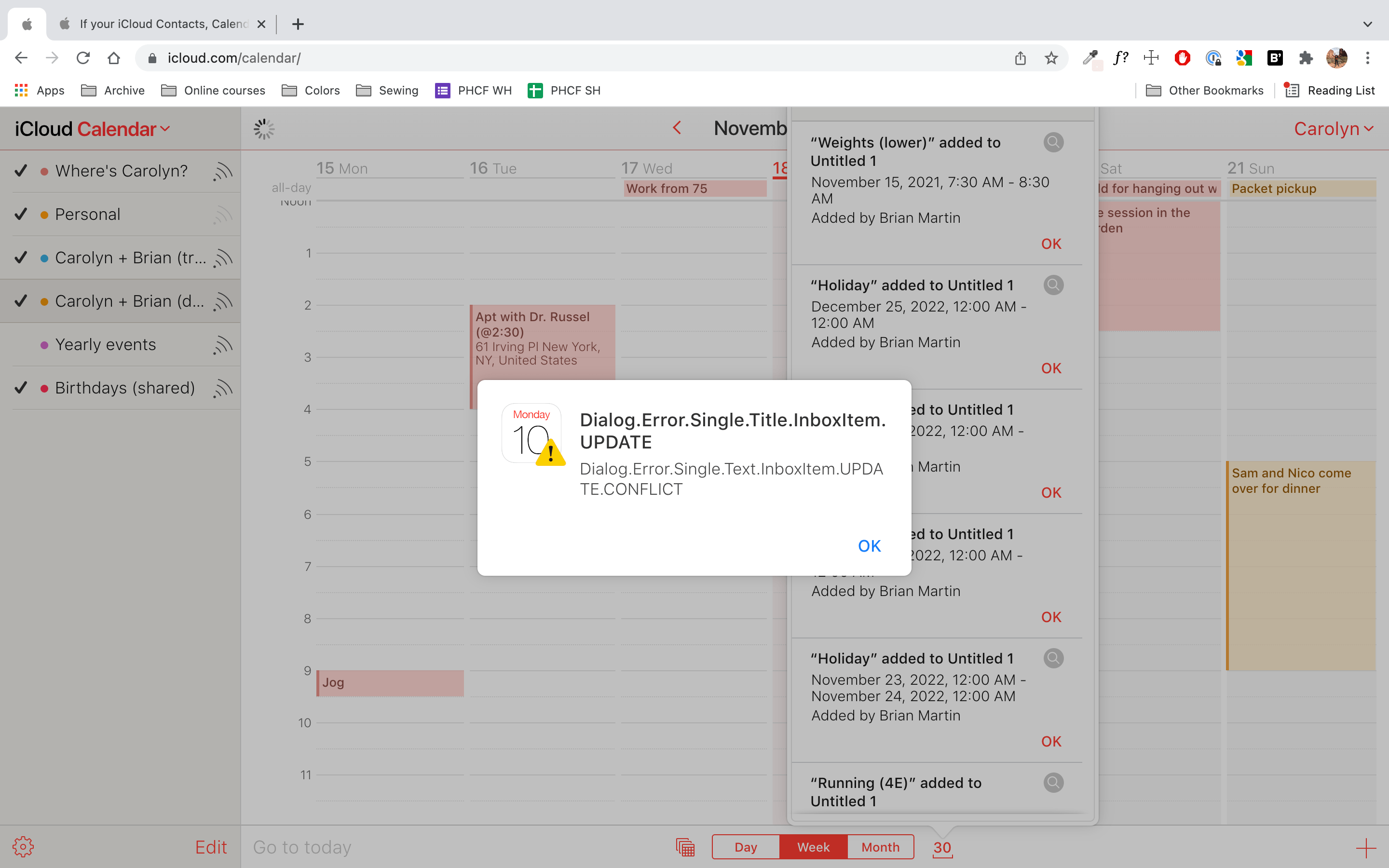Image resolution: width=1389 pixels, height=868 pixels.
Task: Click the add new event plus icon
Action: (1365, 847)
